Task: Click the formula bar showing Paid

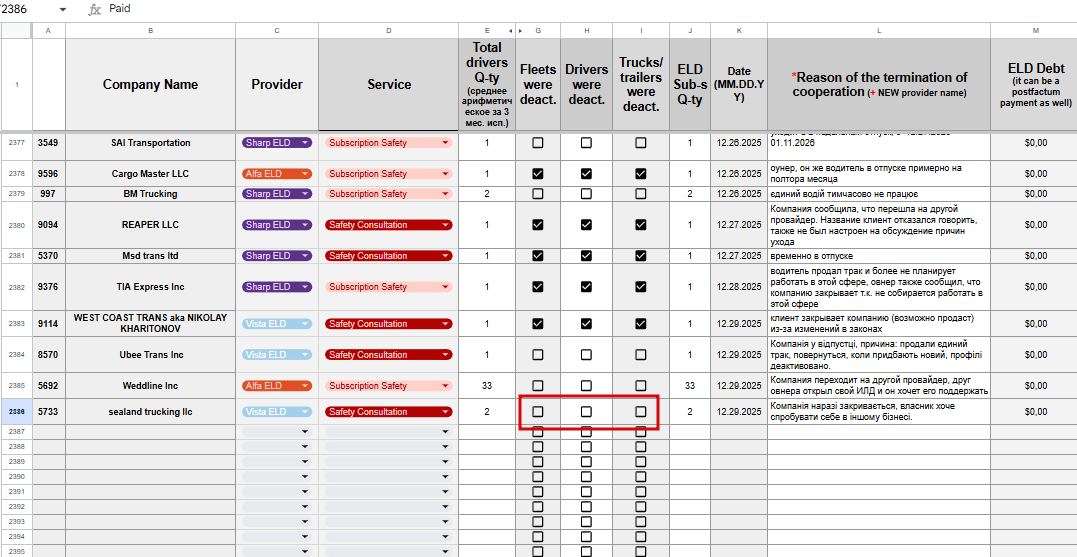Action: (591, 9)
